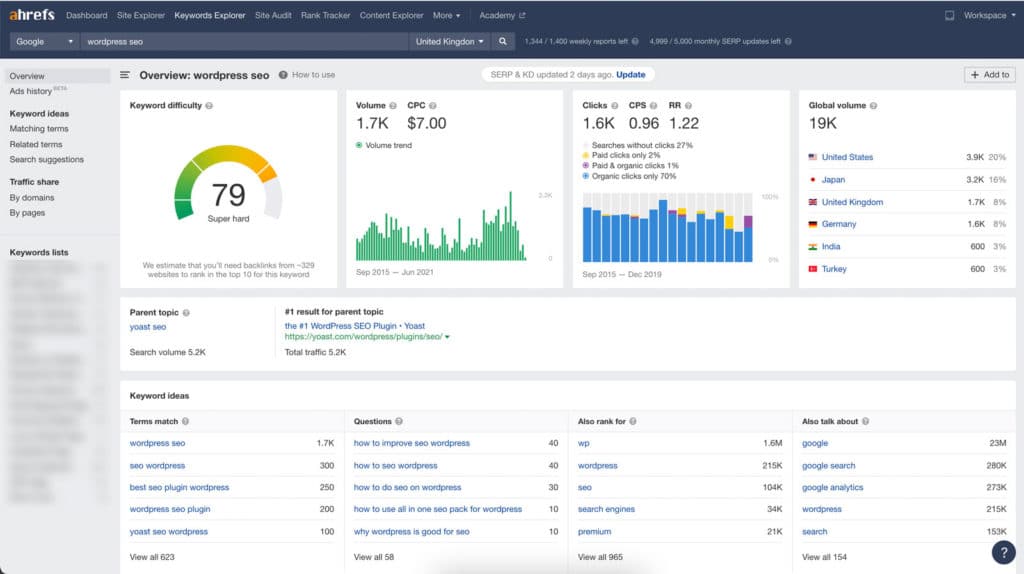This screenshot has height=574, width=1024.
Task: Click the Questions info icon
Action: [399, 422]
